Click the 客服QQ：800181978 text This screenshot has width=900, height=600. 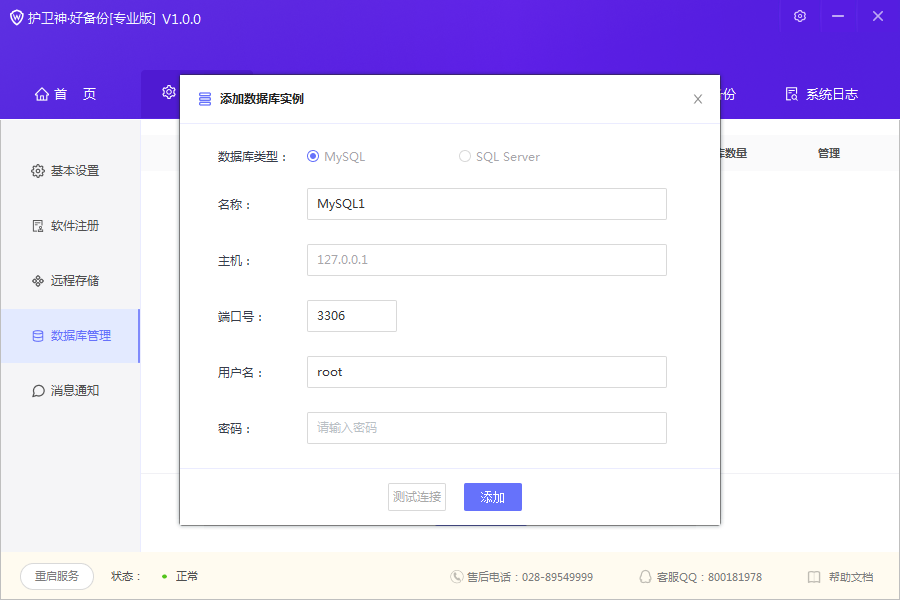tap(709, 576)
